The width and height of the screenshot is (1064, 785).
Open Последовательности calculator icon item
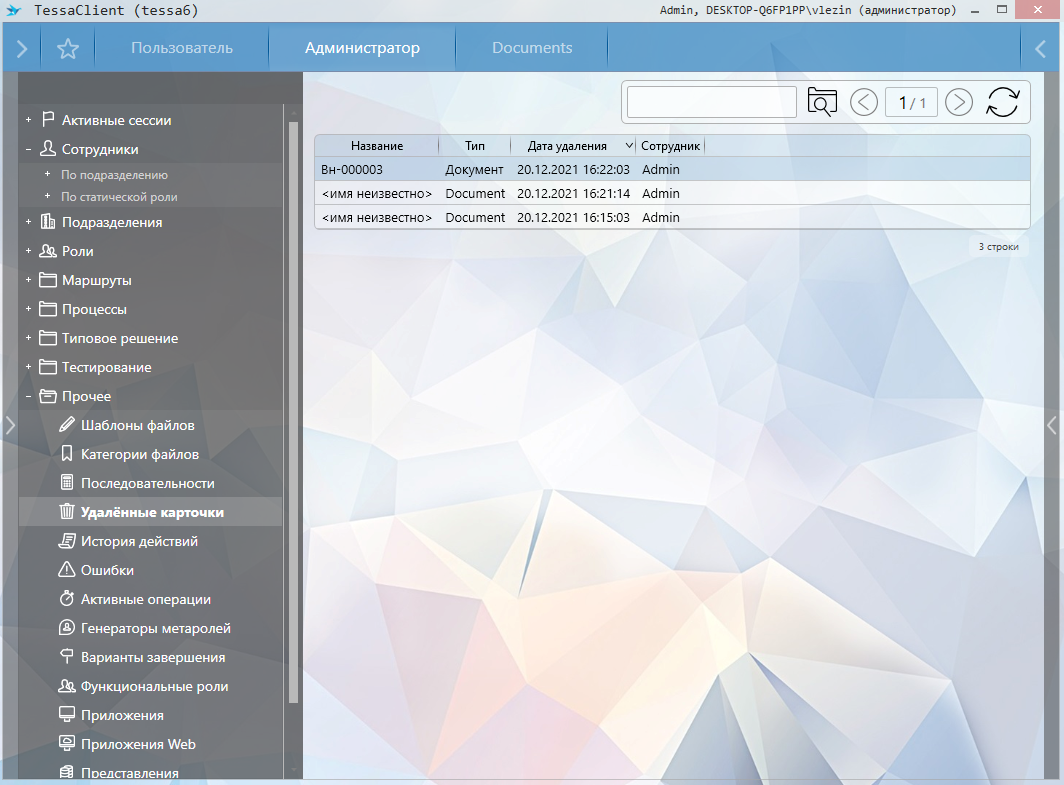tap(147, 483)
